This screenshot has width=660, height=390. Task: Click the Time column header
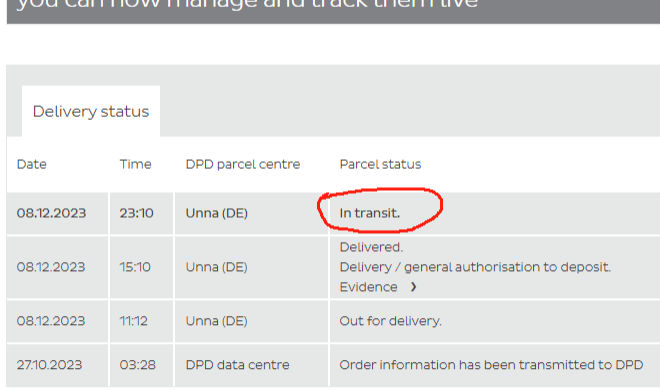pos(135,164)
